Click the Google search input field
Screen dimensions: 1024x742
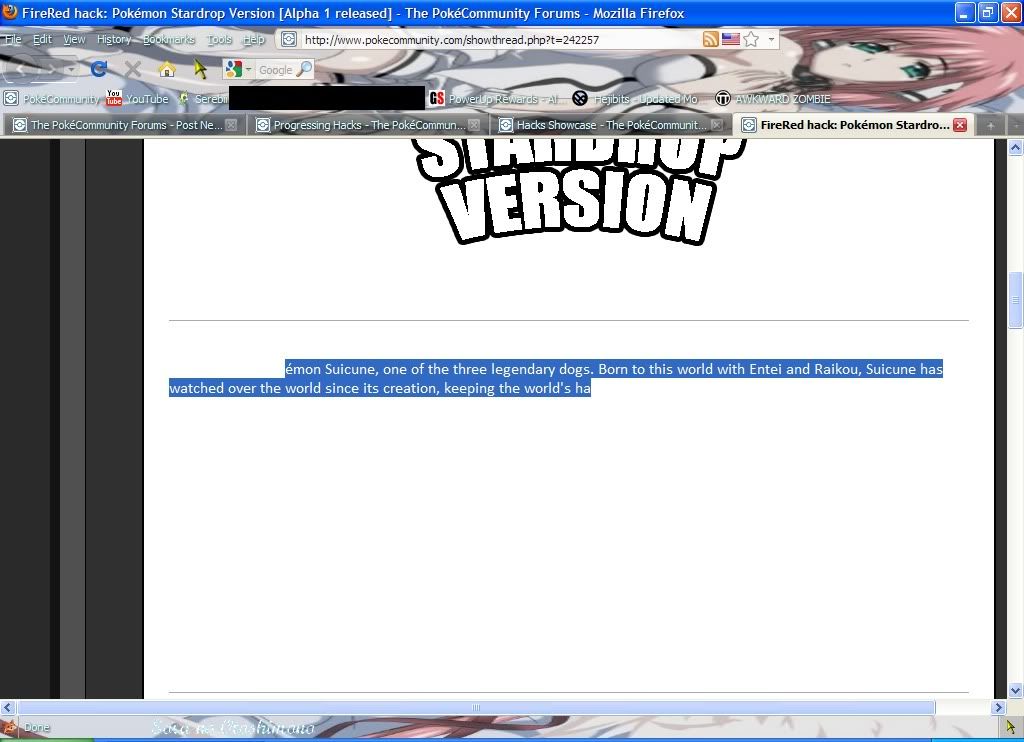click(276, 70)
